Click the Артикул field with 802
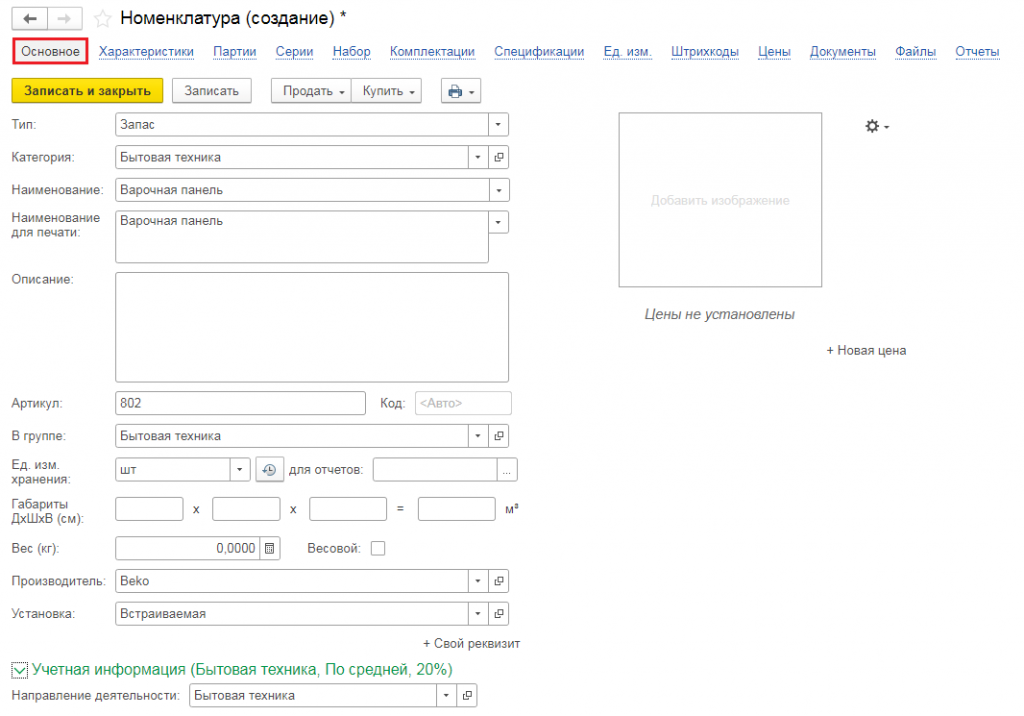Viewport: 1024px width, 716px height. coord(240,403)
